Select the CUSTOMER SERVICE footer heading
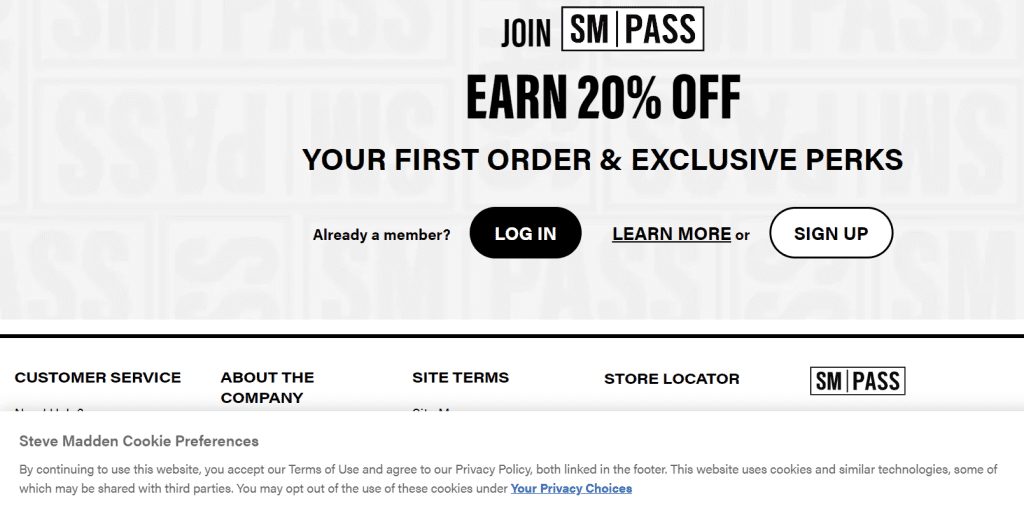1024x508 pixels. 98,377
